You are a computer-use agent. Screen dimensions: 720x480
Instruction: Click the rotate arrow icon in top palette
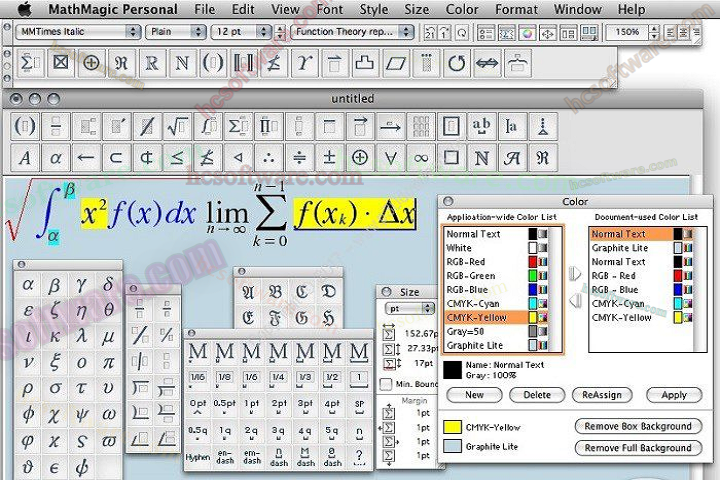tap(456, 63)
